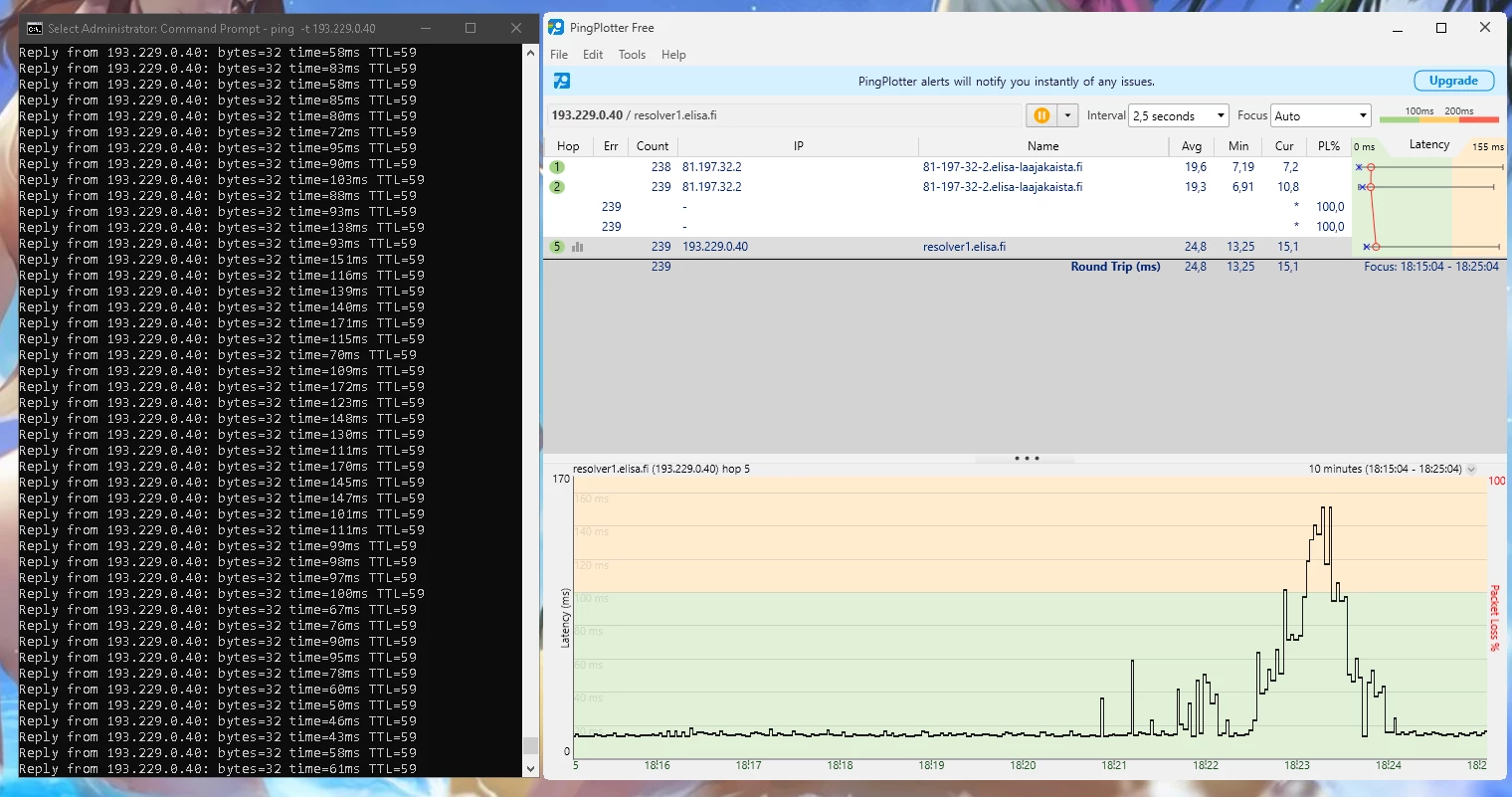
Task: Click the Upgrade button in the alert banner
Action: pos(1453,81)
